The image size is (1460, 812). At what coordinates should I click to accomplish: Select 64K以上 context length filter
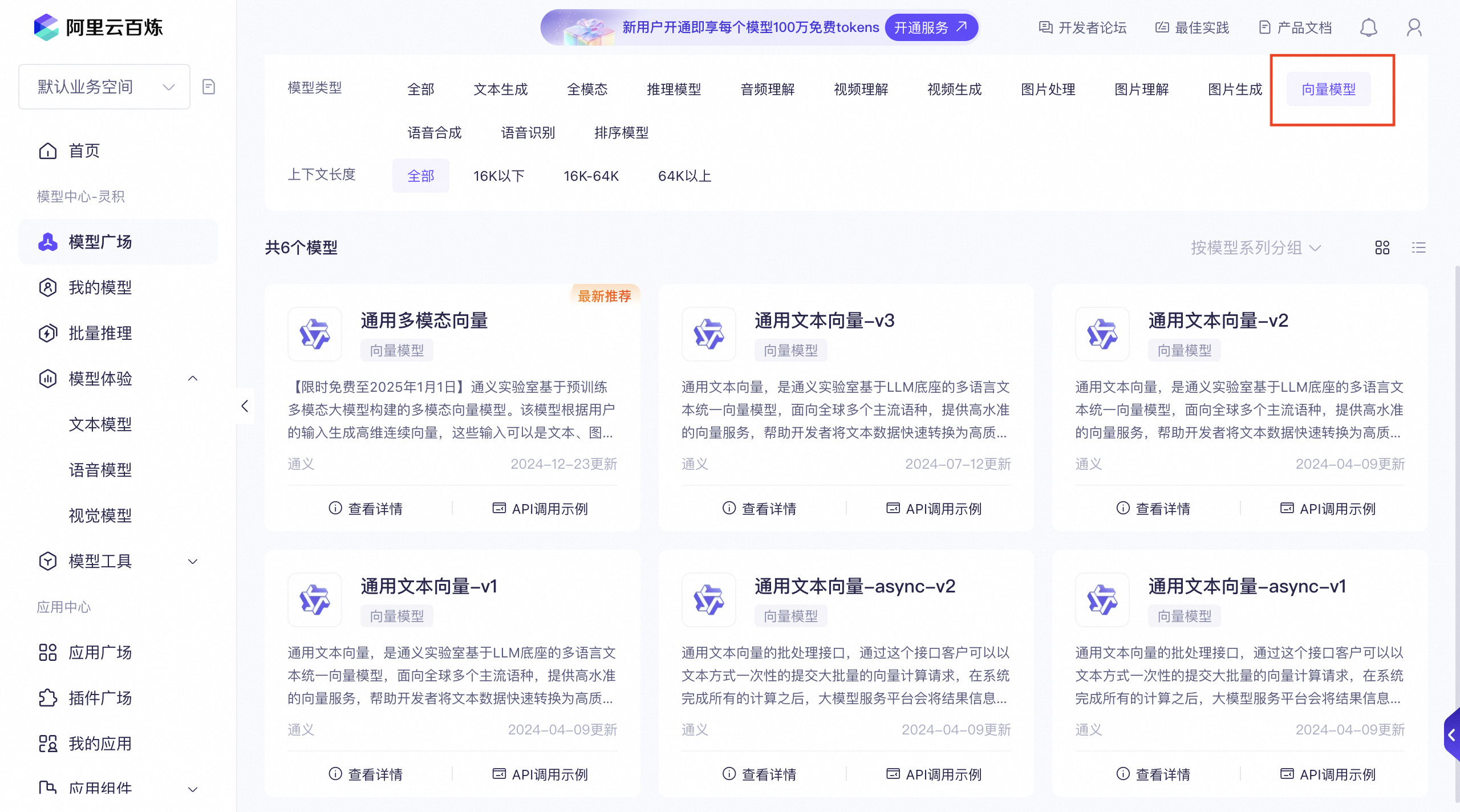(x=684, y=176)
